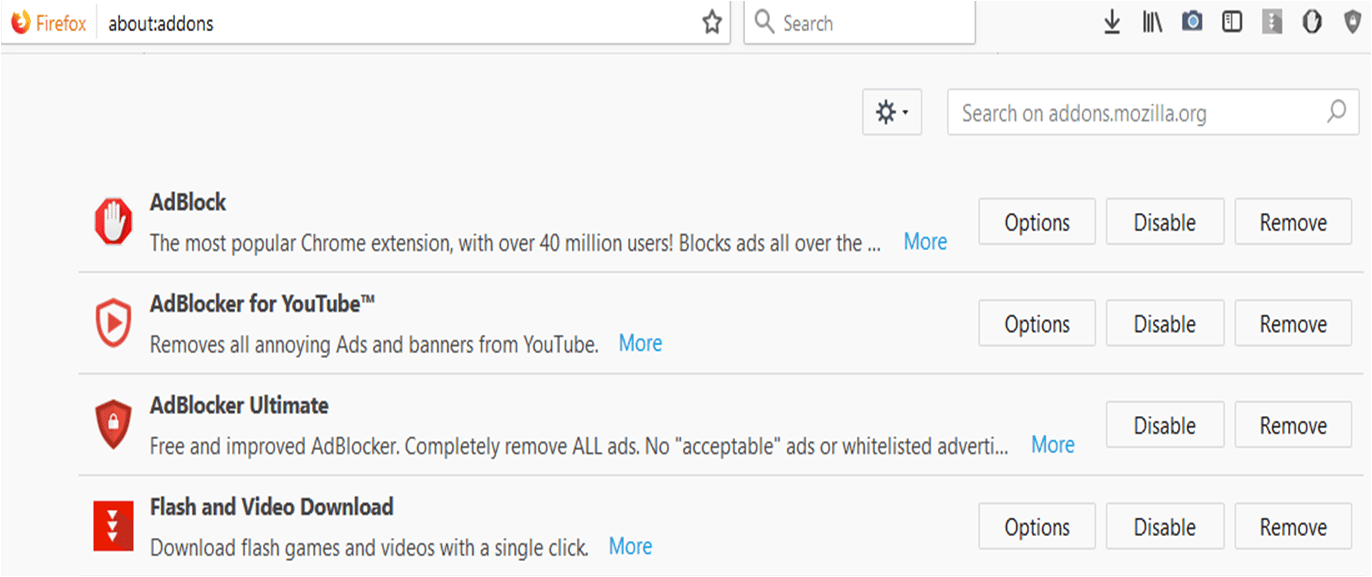Image resolution: width=1372 pixels, height=577 pixels.
Task: Click the round black-and-white extension icon
Action: [x=1312, y=21]
